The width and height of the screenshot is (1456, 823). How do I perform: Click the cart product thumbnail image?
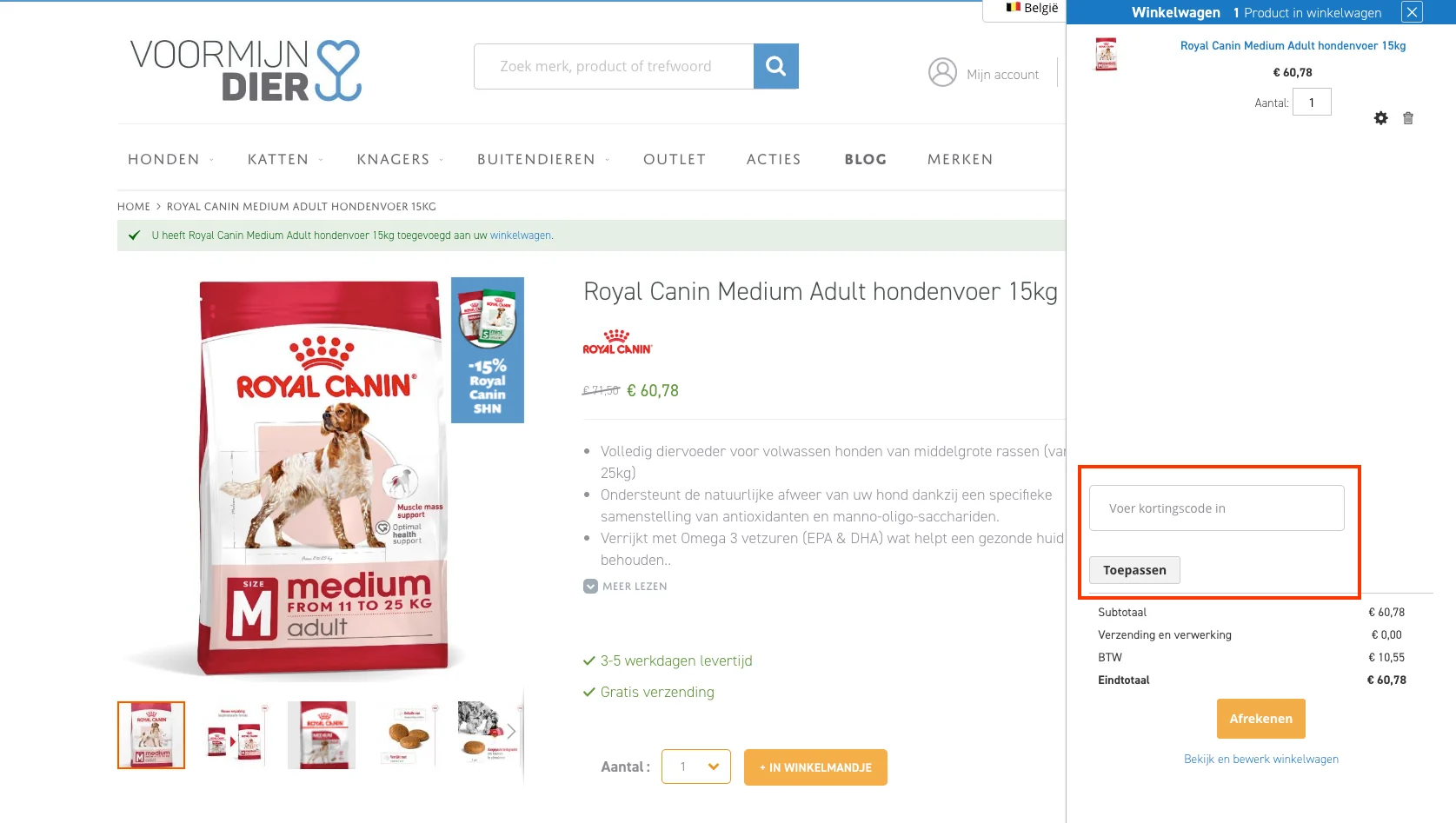point(1106,54)
